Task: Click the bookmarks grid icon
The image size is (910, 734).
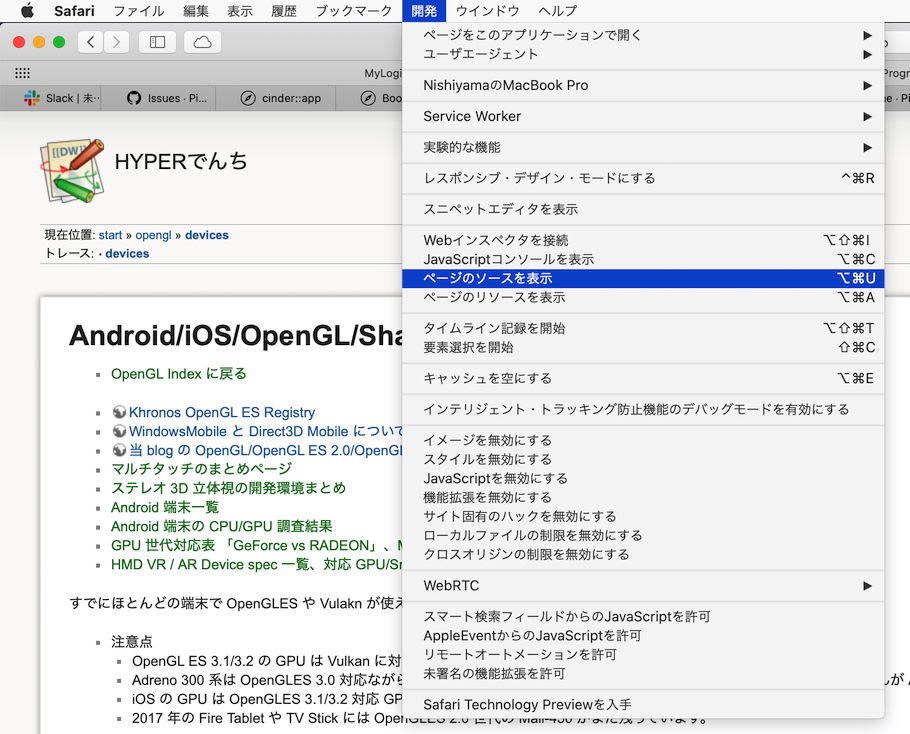Action: point(22,72)
